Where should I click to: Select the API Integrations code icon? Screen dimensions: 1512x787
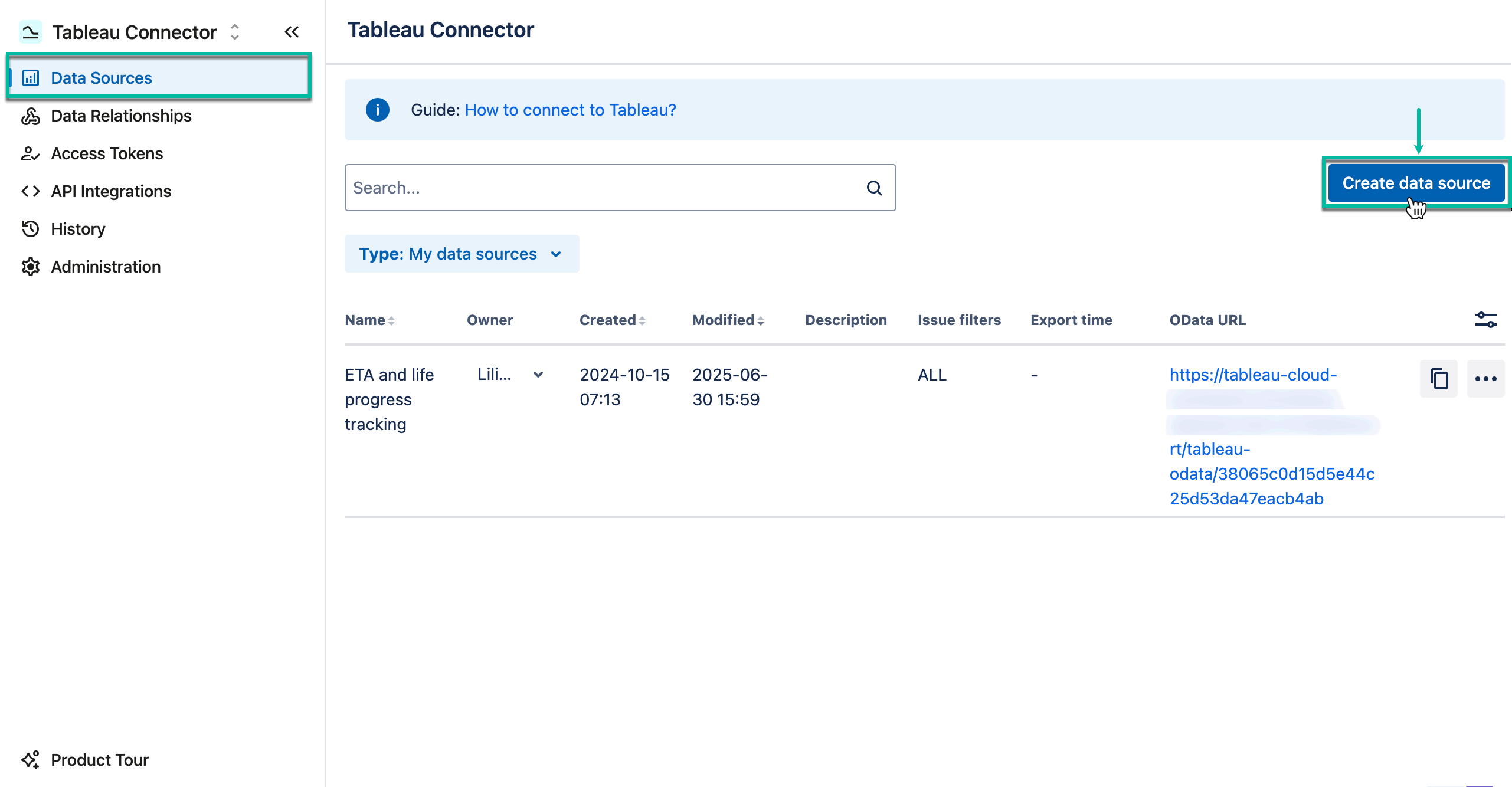(x=30, y=191)
